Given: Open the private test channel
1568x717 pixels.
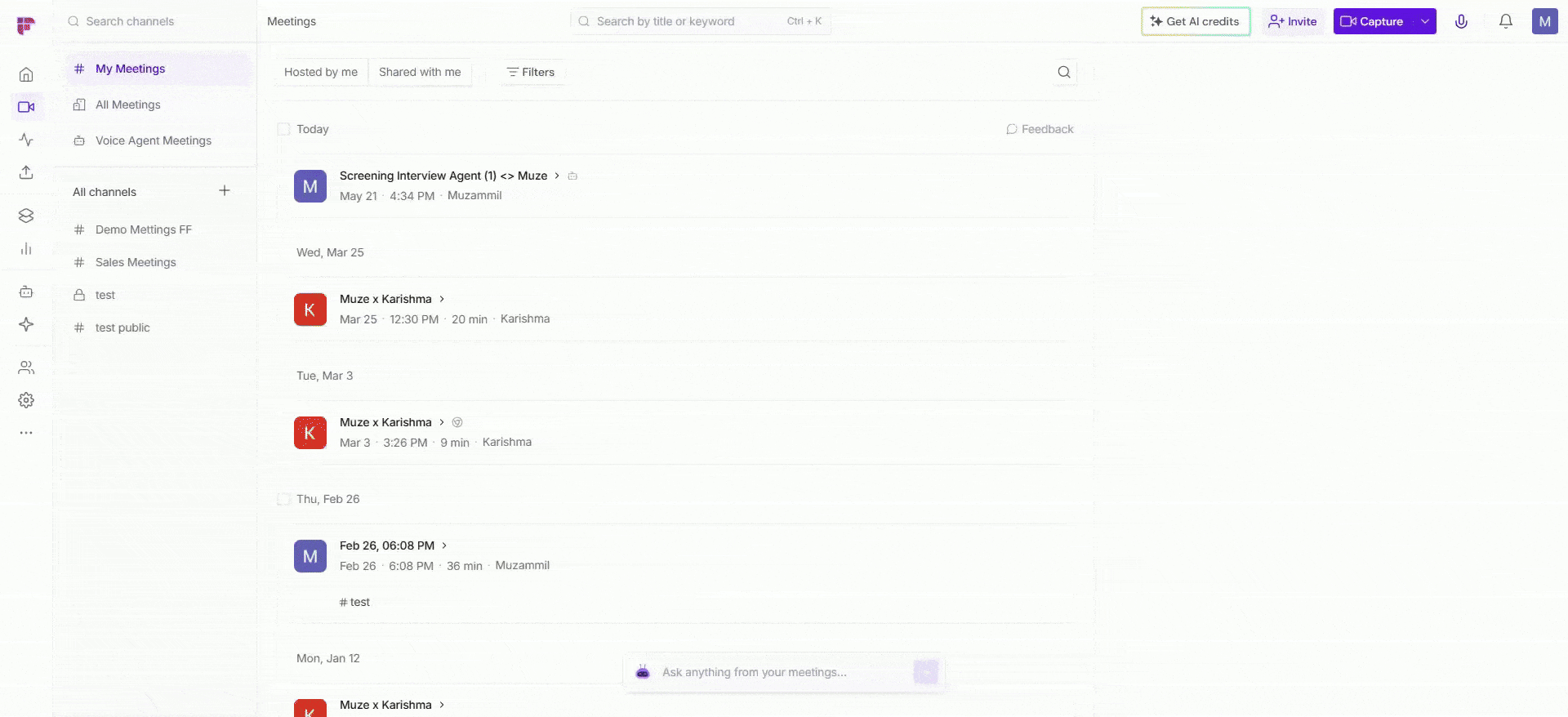Looking at the screenshot, I should click(x=159, y=295).
